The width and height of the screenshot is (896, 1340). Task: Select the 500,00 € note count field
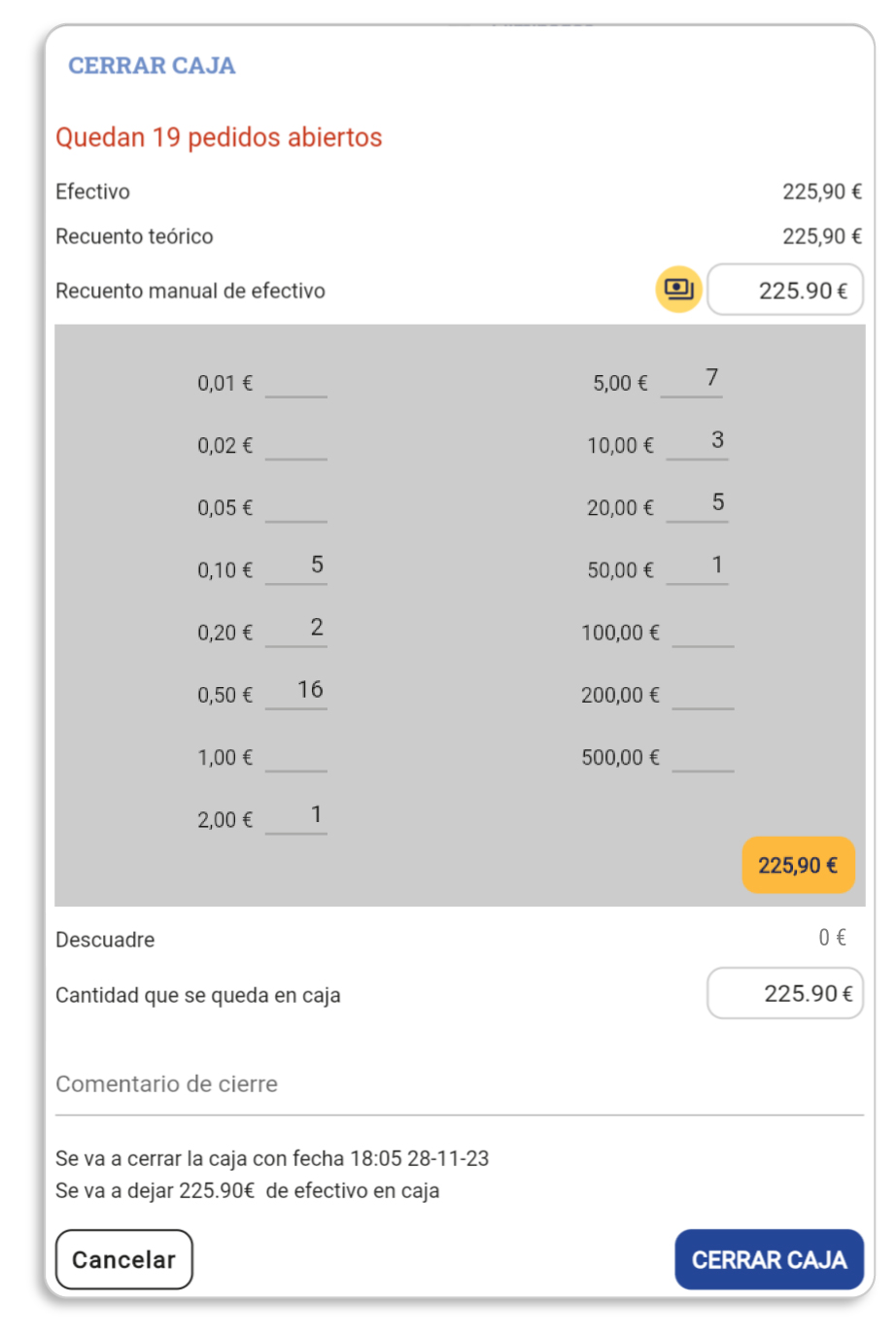click(x=704, y=754)
